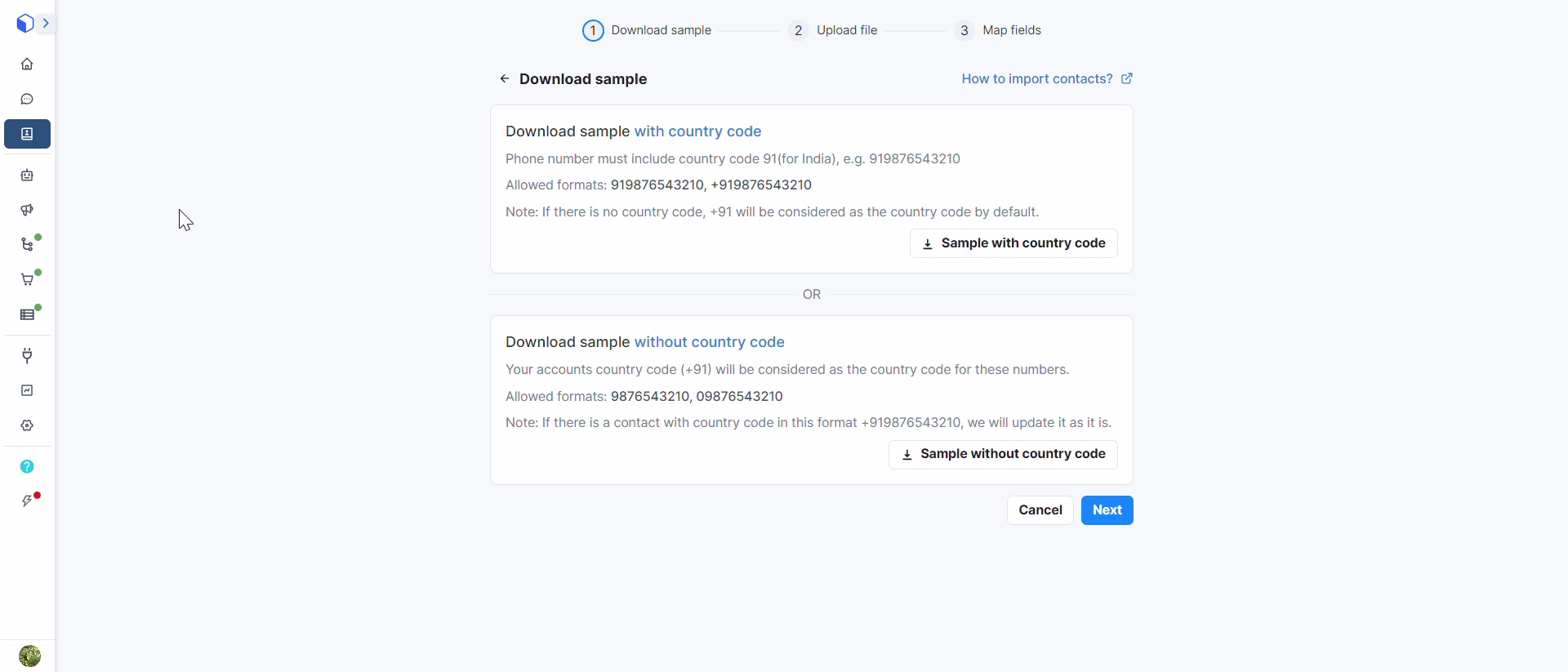The height and width of the screenshot is (672, 1568).
Task: Download Sample with country code
Action: (x=1013, y=243)
